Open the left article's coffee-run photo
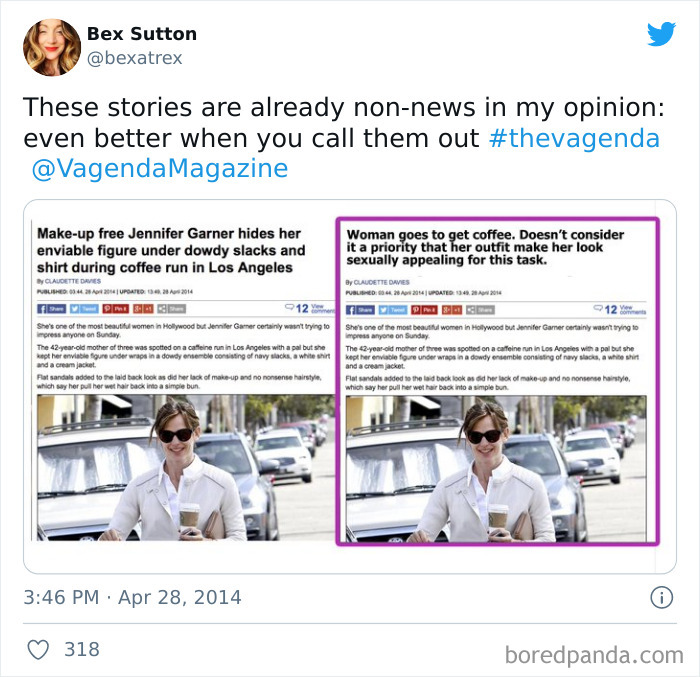 (x=186, y=468)
